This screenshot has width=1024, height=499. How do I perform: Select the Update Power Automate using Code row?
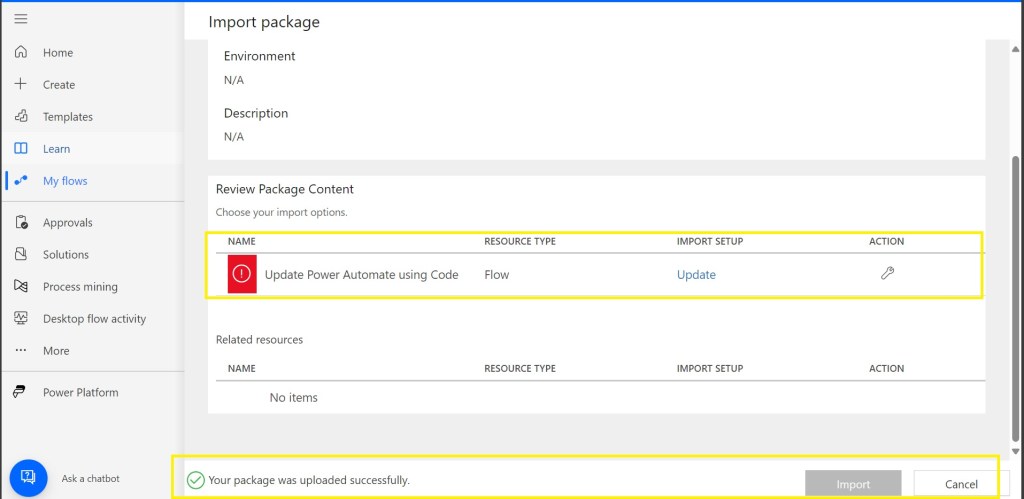(361, 275)
